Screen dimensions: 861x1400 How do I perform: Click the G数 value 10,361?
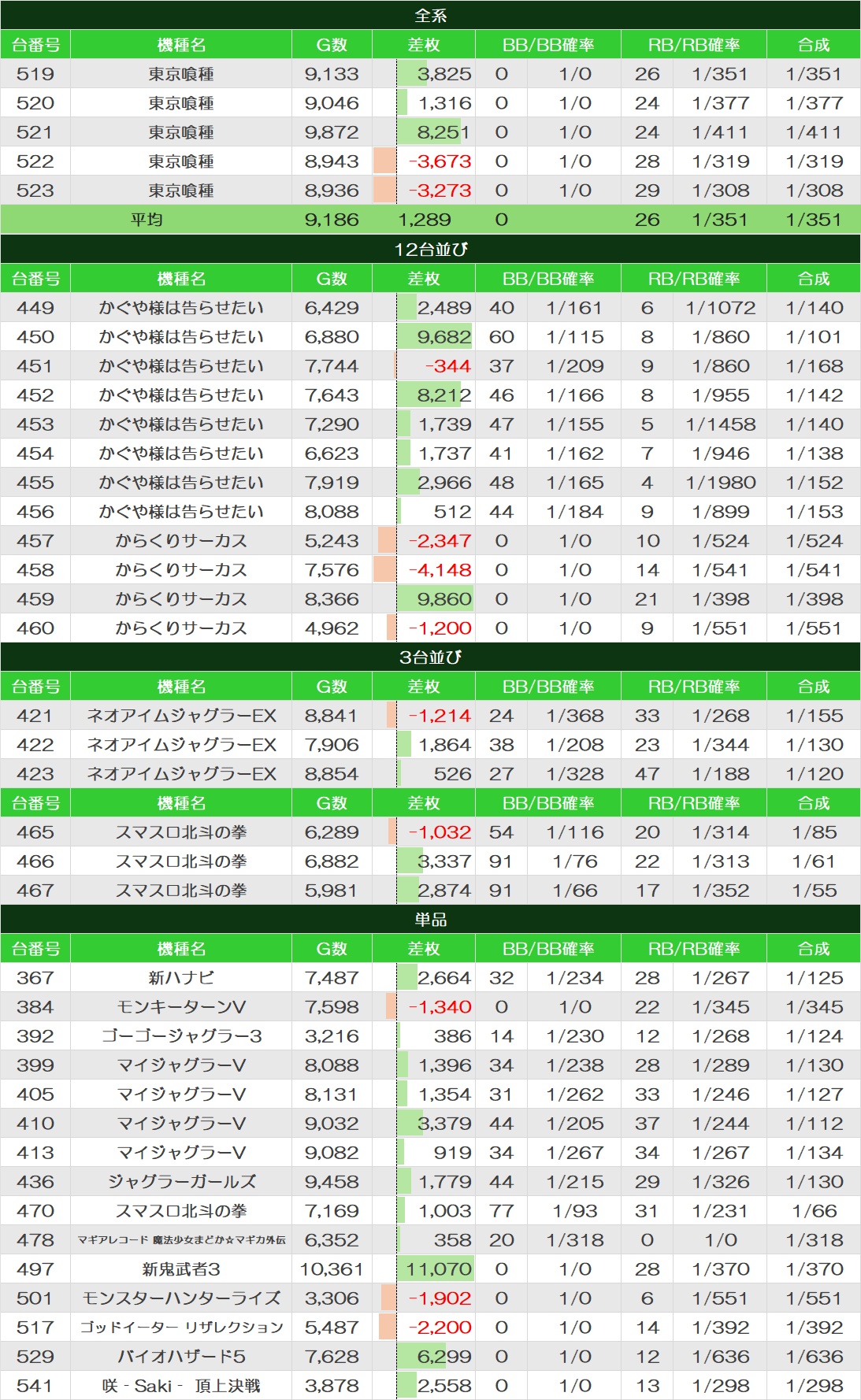coord(332,1269)
